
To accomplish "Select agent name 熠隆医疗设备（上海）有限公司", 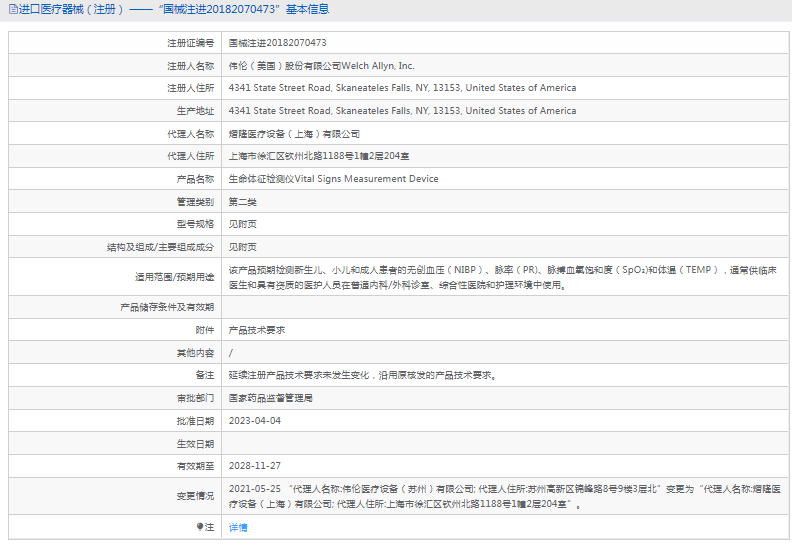I will click(294, 133).
